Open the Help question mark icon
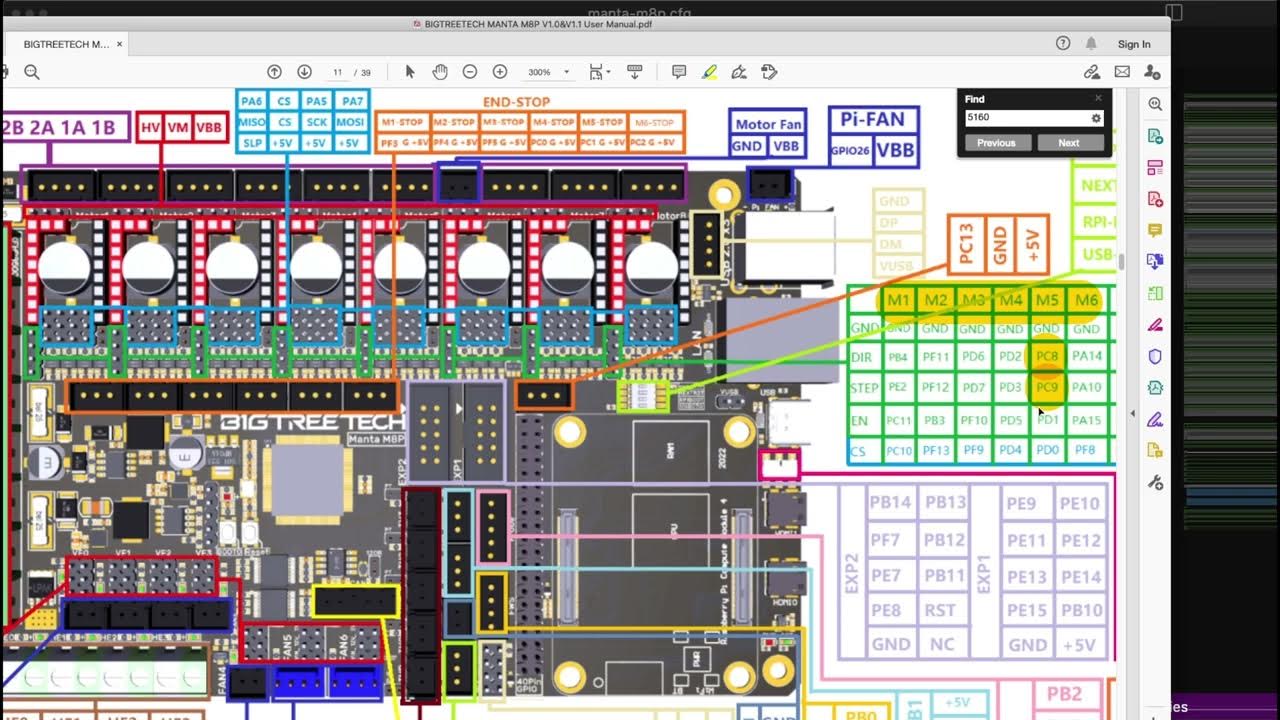1280x720 pixels. (1063, 44)
